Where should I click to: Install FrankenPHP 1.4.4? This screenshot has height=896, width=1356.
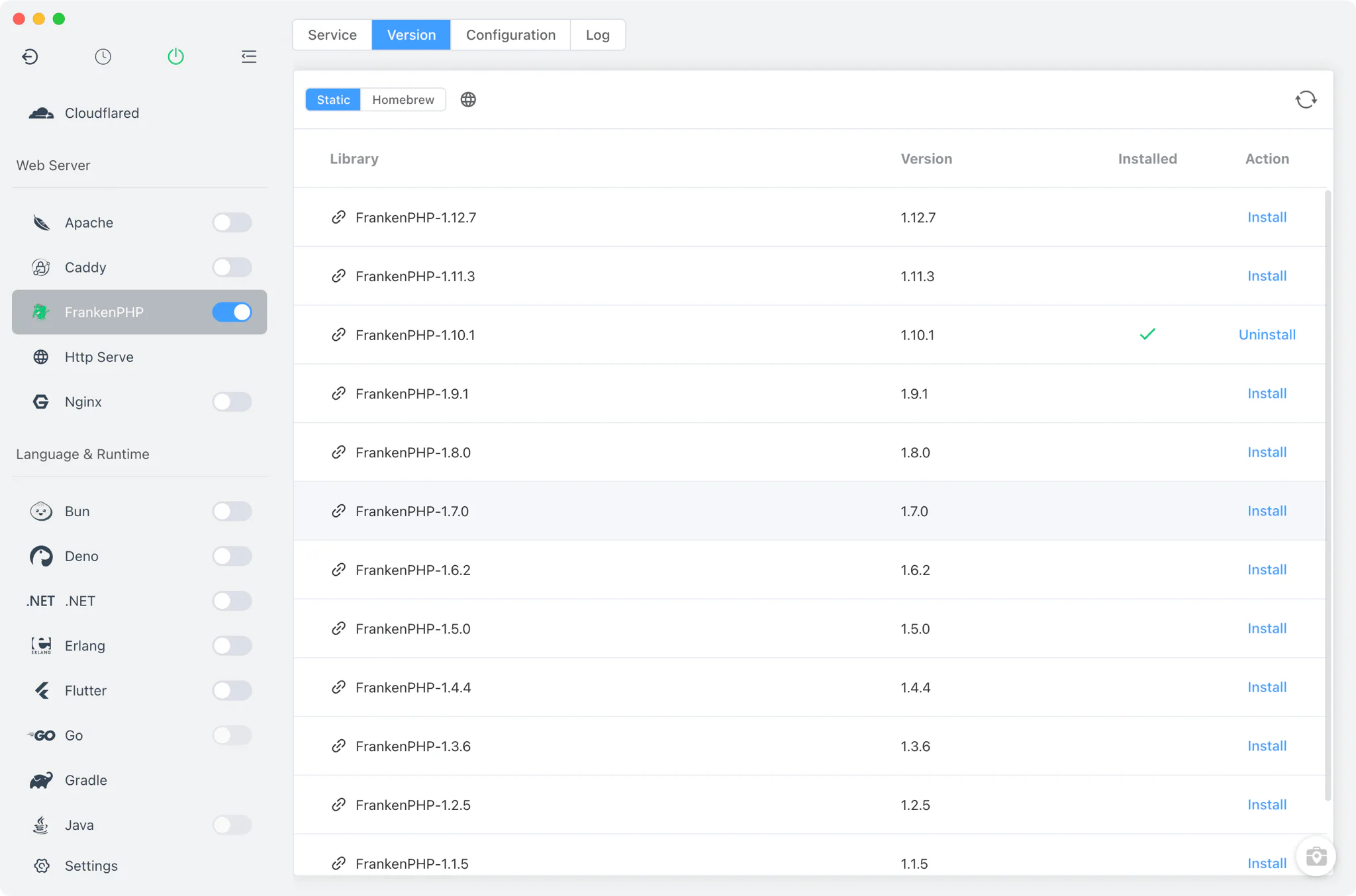click(x=1267, y=688)
